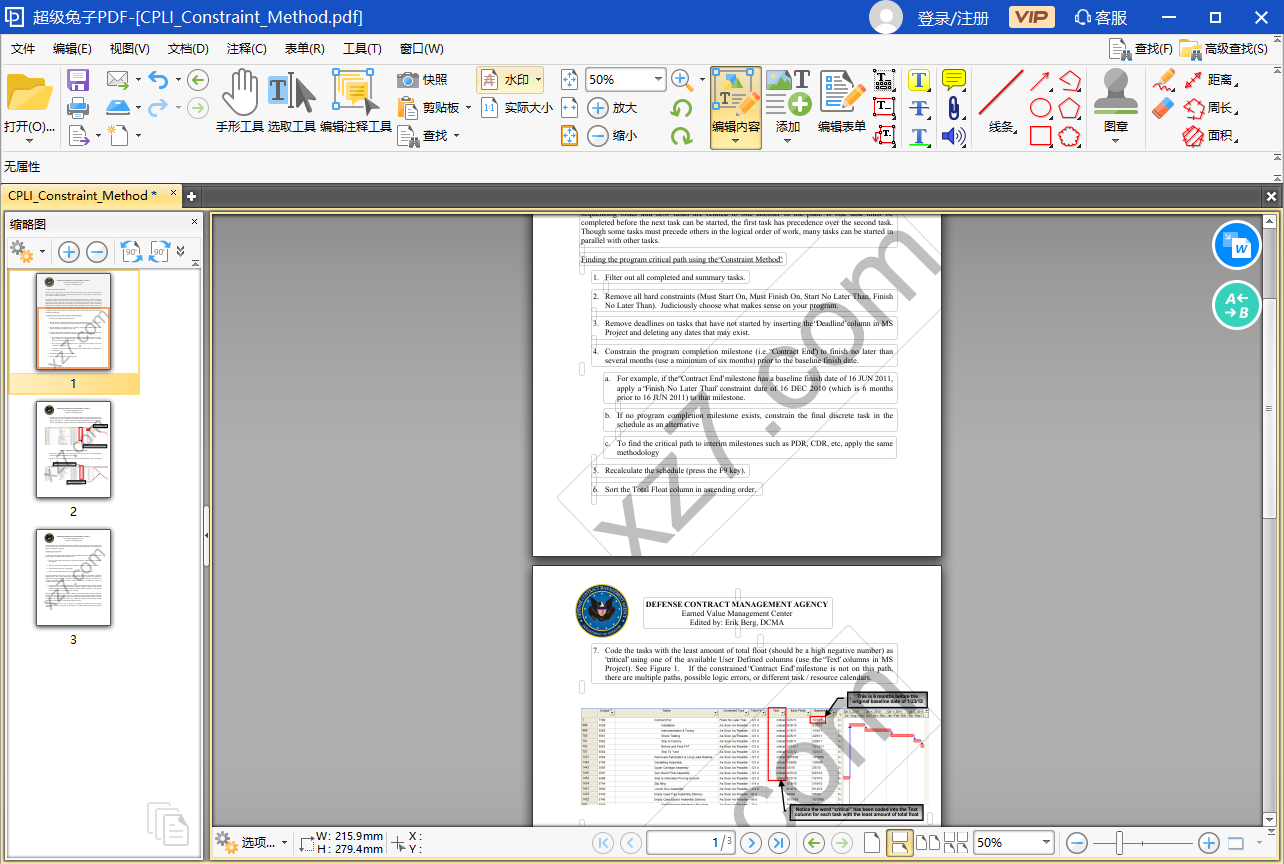
Task: Select the text Select tool (选取工具)
Action: coord(292,101)
